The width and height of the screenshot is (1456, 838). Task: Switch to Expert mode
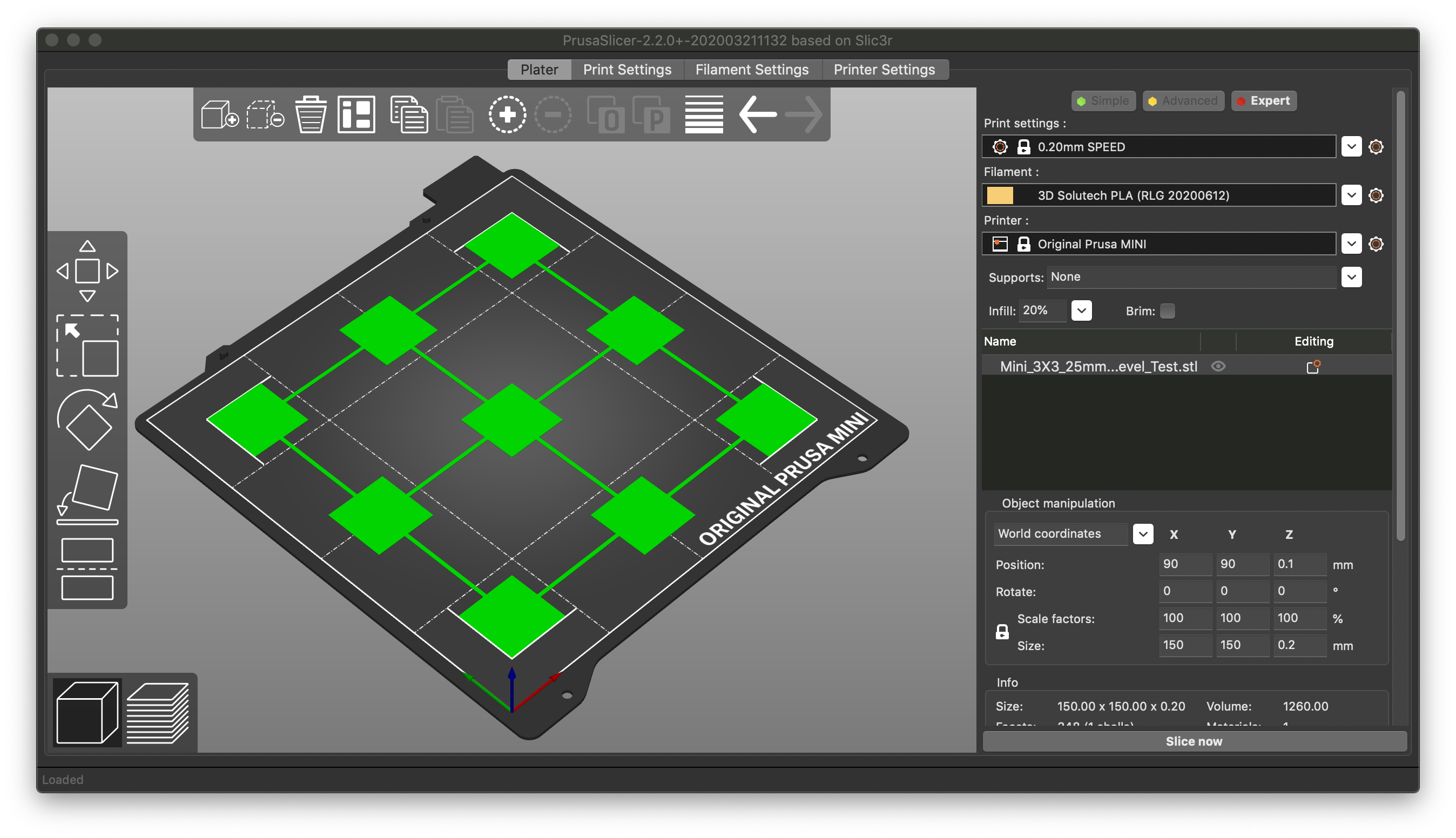1264,101
